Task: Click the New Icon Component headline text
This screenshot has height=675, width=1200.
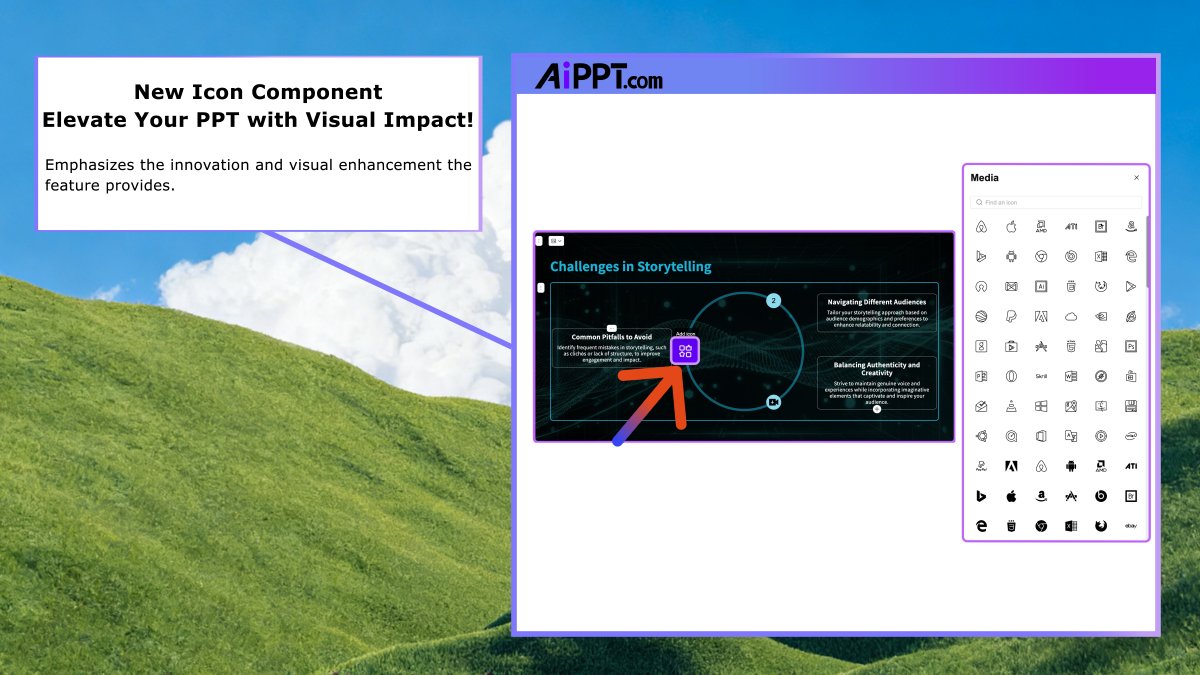Action: [258, 92]
